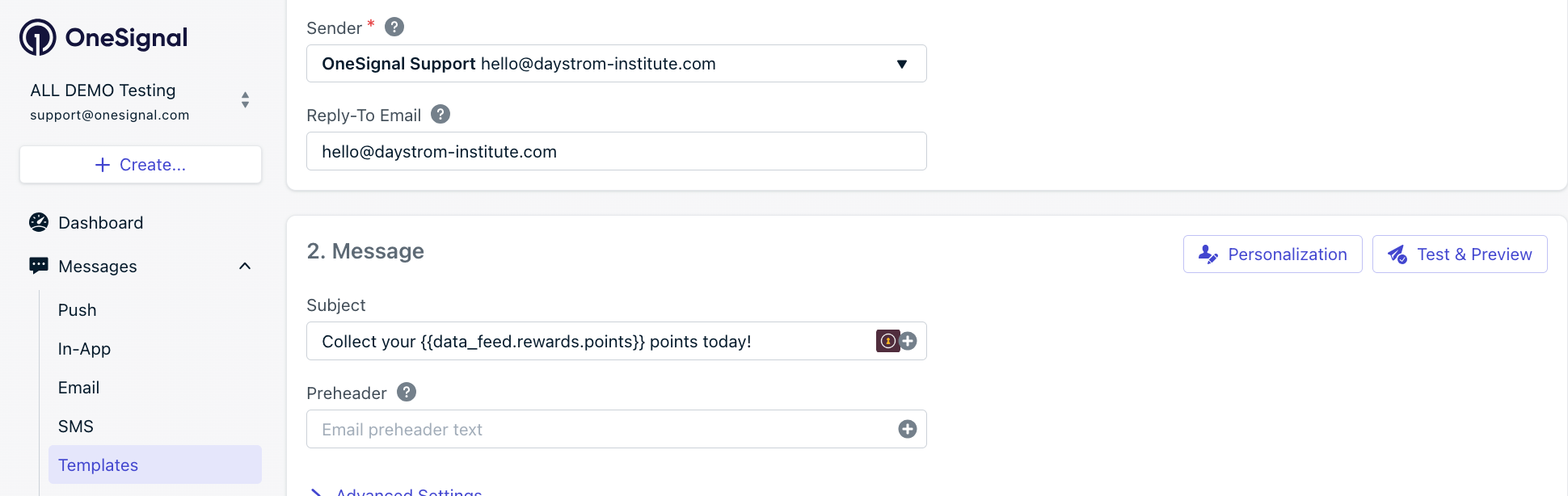Click the password manager icon in Subject field
The width and height of the screenshot is (1568, 496).
pyautogui.click(x=887, y=341)
